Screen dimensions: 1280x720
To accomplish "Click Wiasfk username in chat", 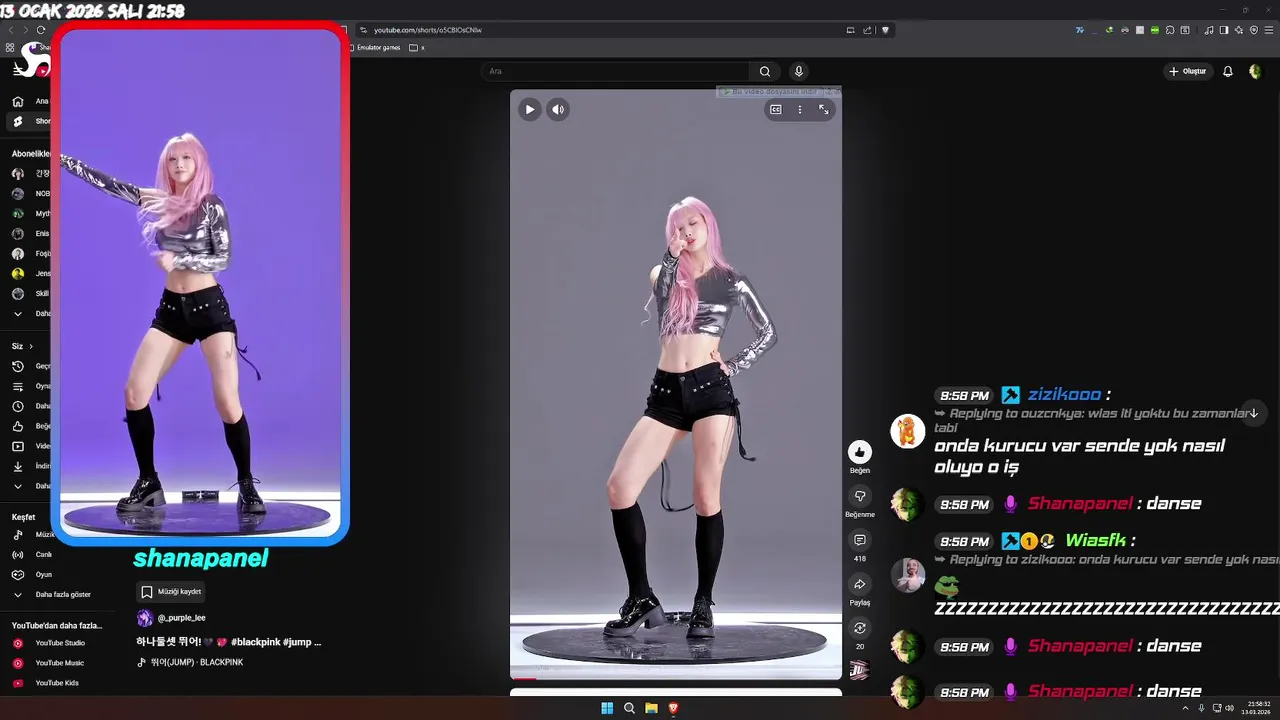I will pos(1095,540).
